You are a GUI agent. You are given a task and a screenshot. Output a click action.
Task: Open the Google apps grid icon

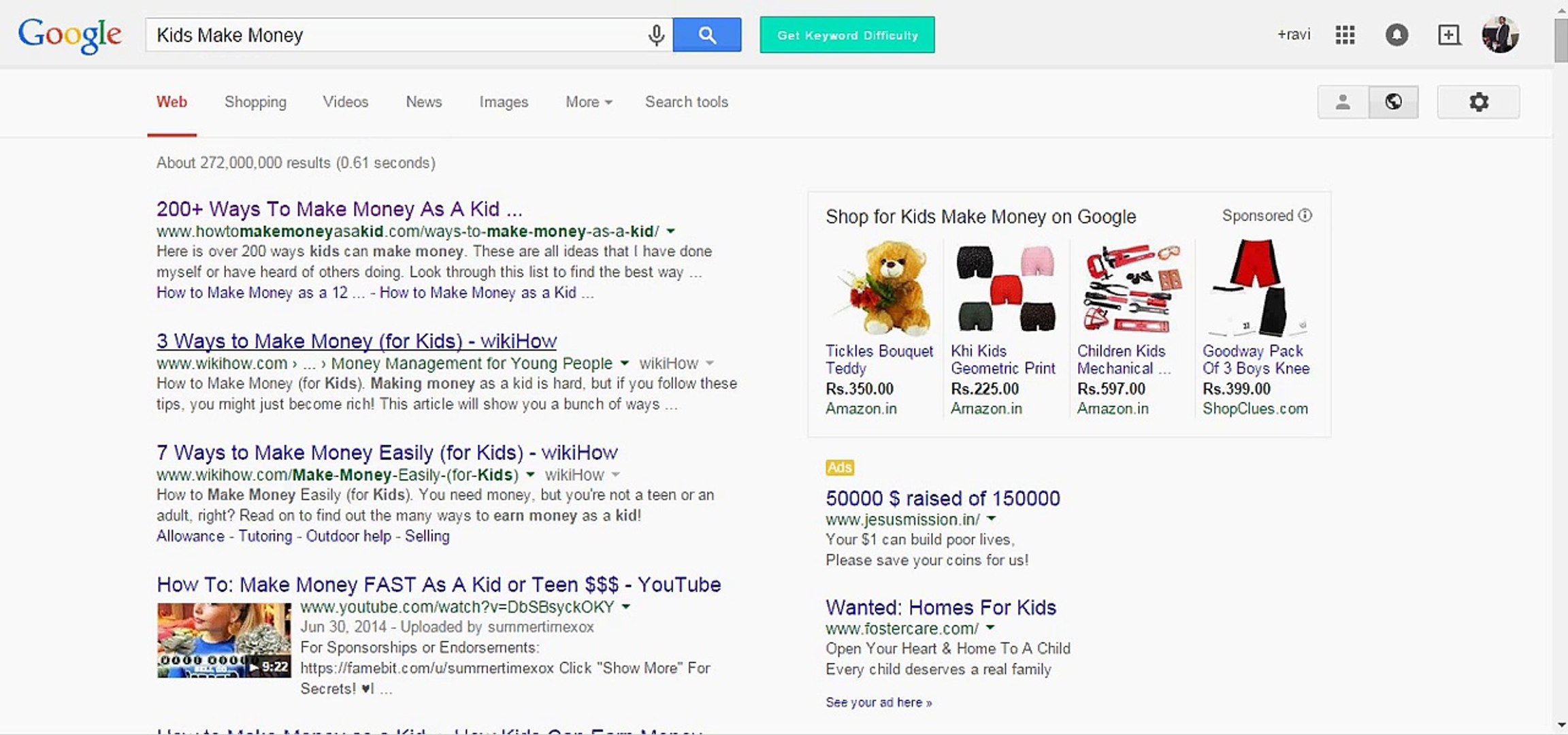[1345, 35]
